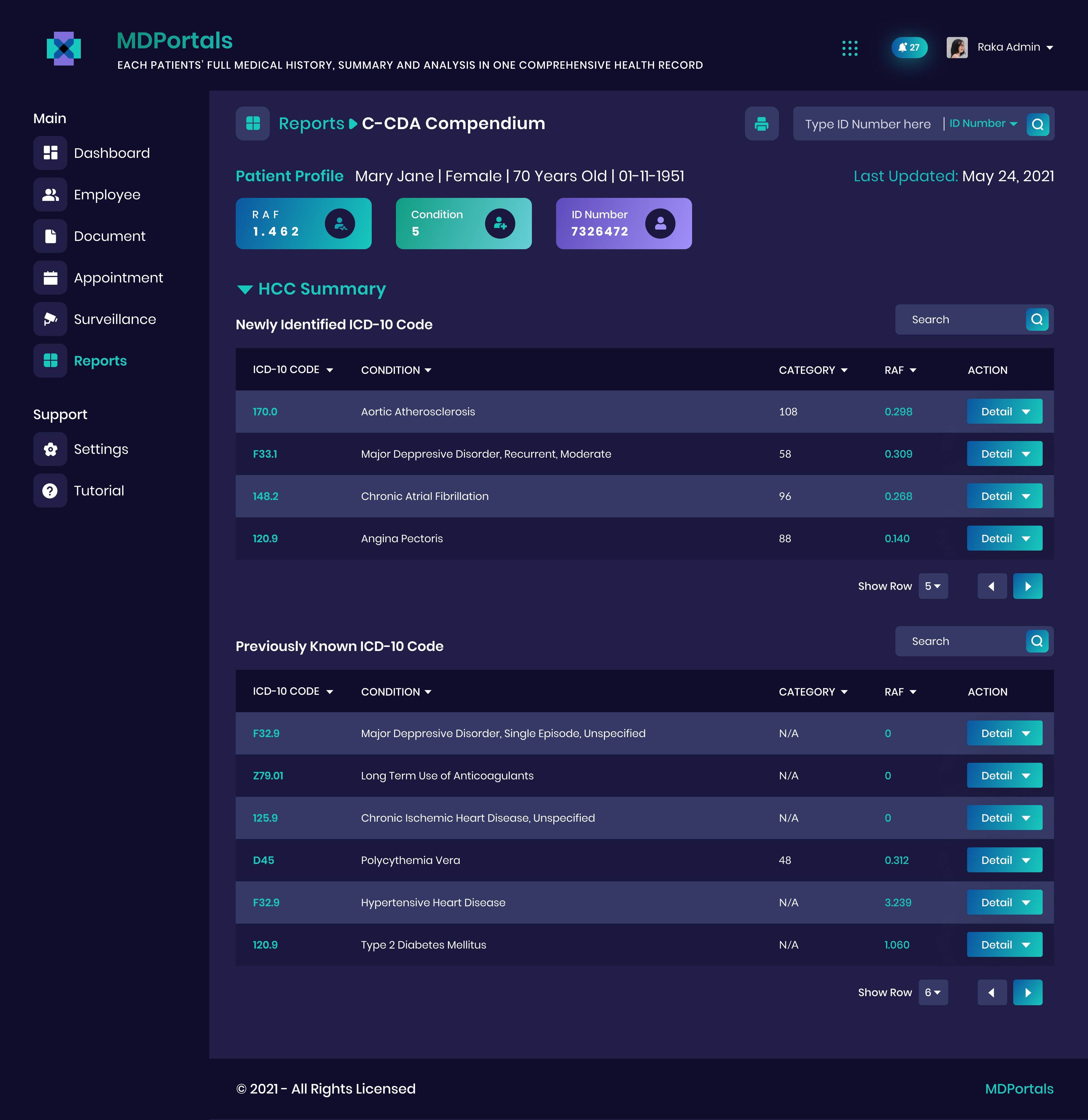
Task: Click the Surveillance camera icon in sidebar
Action: pyautogui.click(x=50, y=319)
